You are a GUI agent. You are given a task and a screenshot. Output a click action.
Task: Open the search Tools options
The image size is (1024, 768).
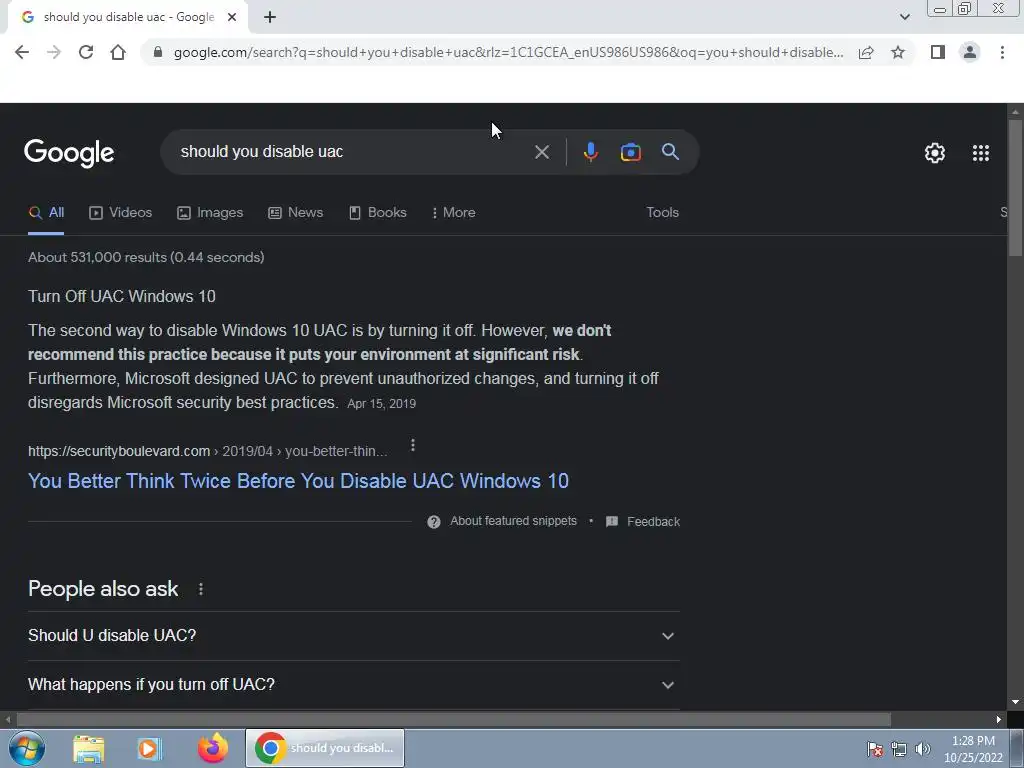(x=662, y=213)
